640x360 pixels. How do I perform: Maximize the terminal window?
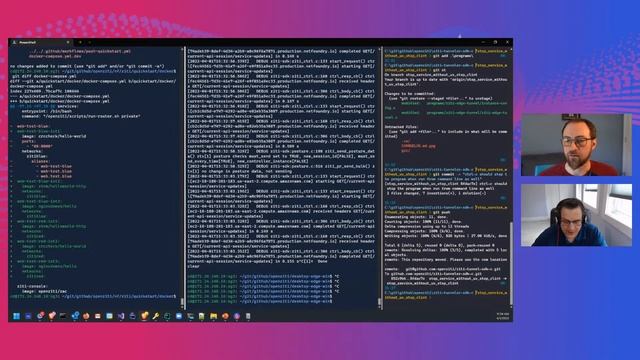(495, 42)
